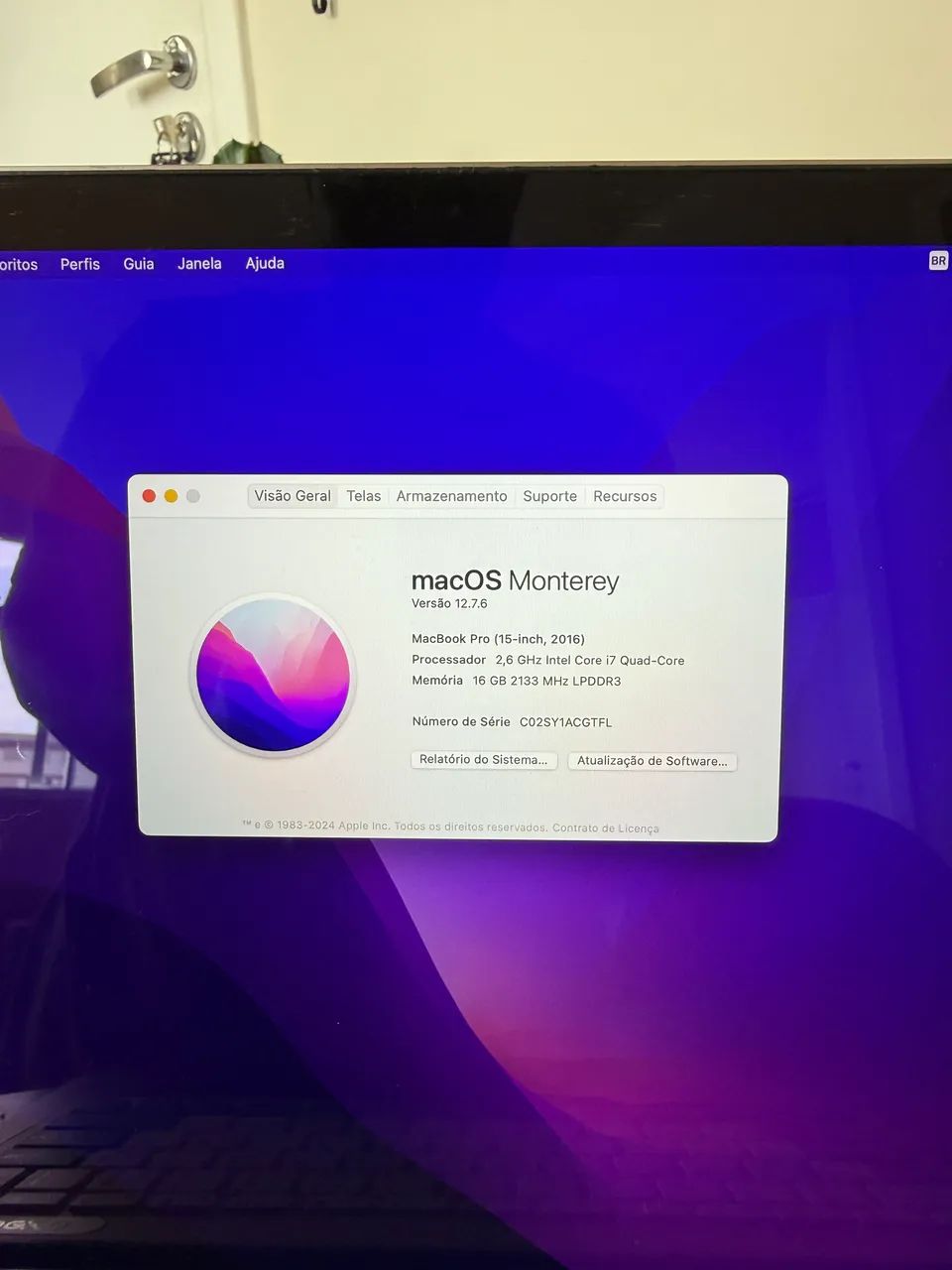This screenshot has width=952, height=1270.
Task: Close the About This Mac window
Action: 149,496
